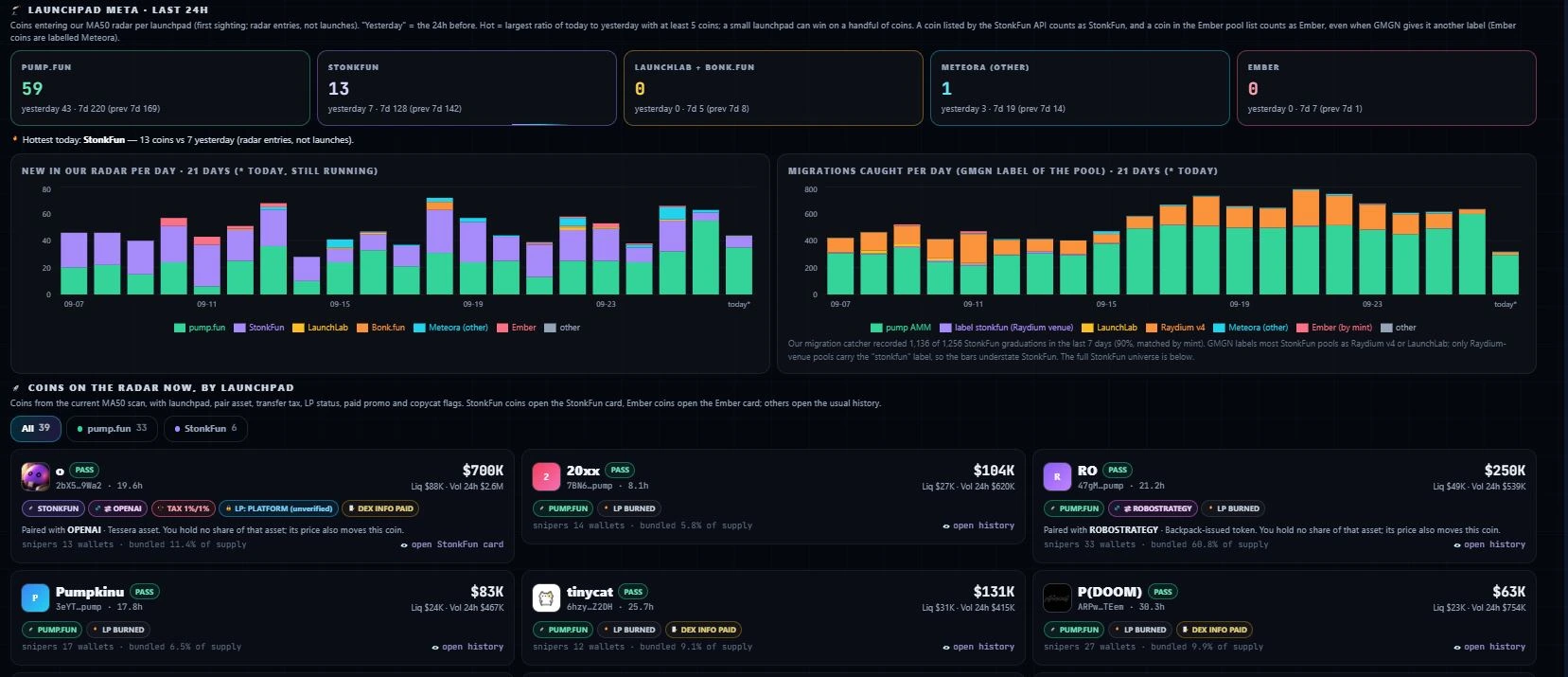Click the DEX INFO PAID badge on tinycat card
The height and width of the screenshot is (677, 1568).
[x=703, y=630]
